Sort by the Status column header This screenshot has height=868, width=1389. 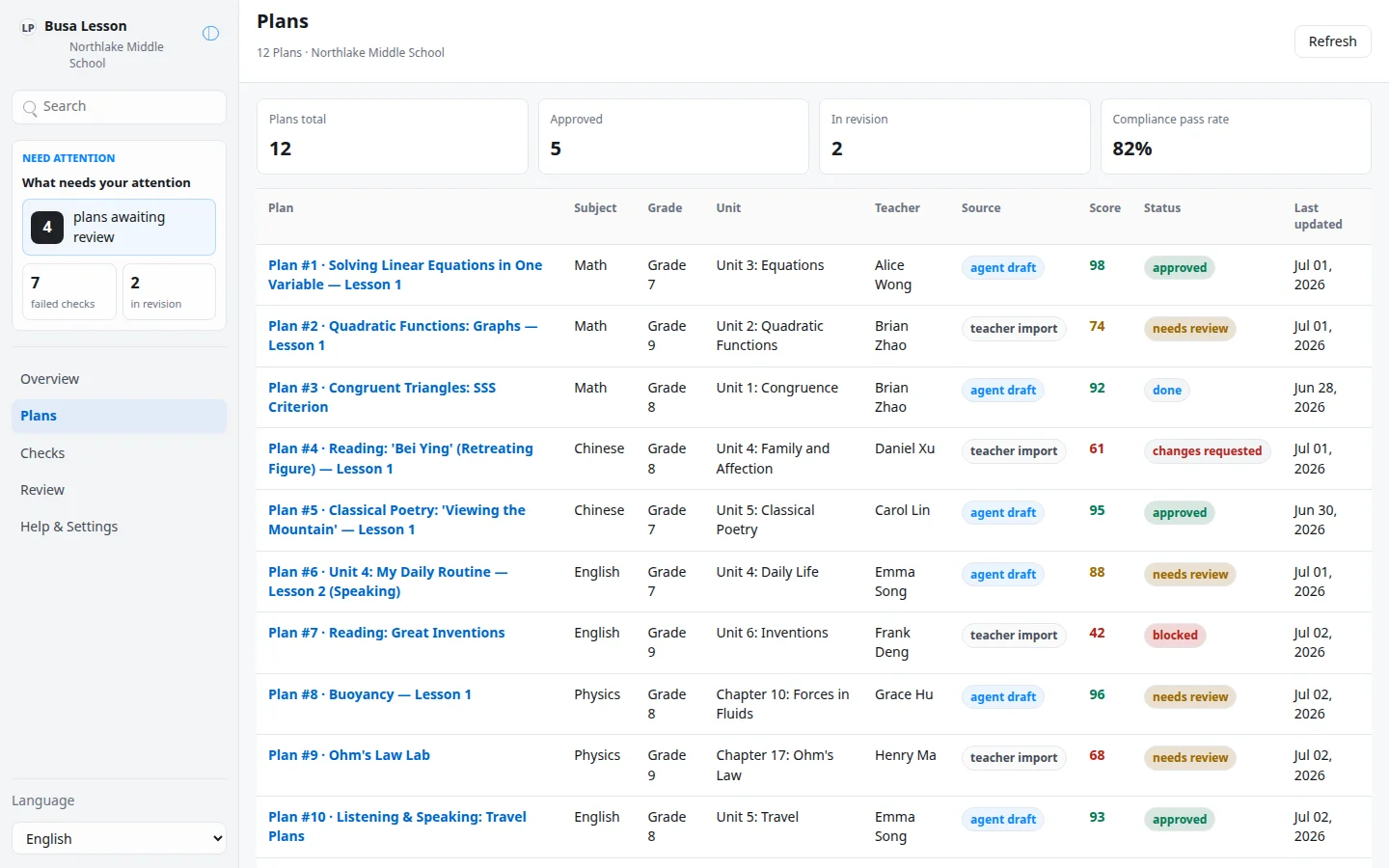pos(1162,208)
